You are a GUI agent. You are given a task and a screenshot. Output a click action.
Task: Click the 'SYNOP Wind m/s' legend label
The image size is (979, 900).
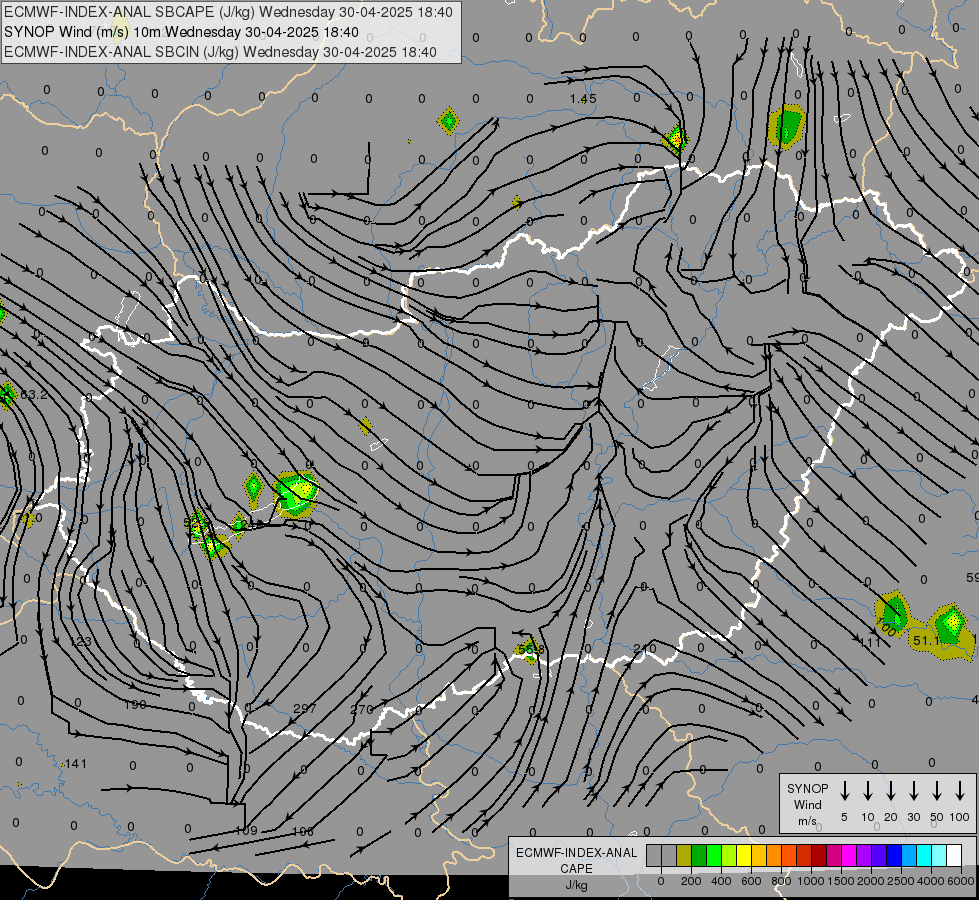(x=807, y=804)
